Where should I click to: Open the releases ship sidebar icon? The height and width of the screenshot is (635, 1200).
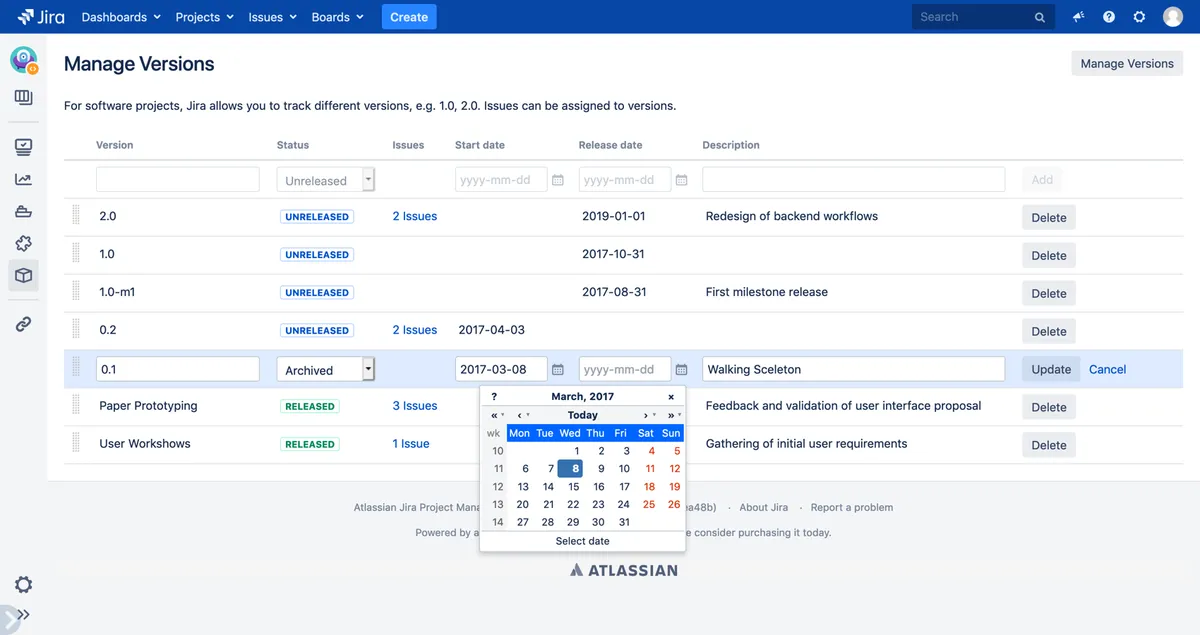[24, 212]
